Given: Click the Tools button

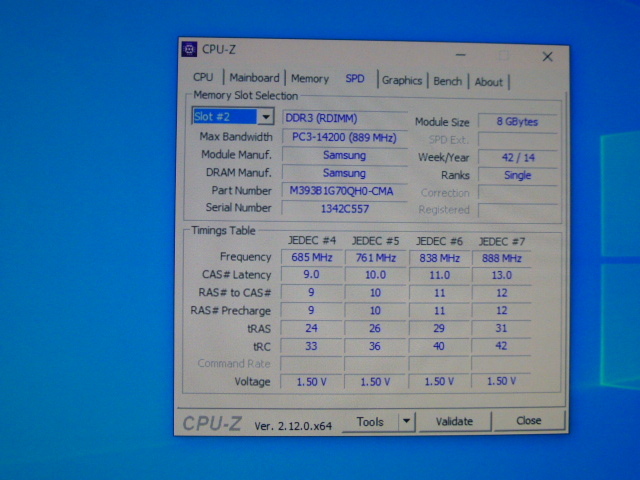Looking at the screenshot, I should (x=370, y=422).
